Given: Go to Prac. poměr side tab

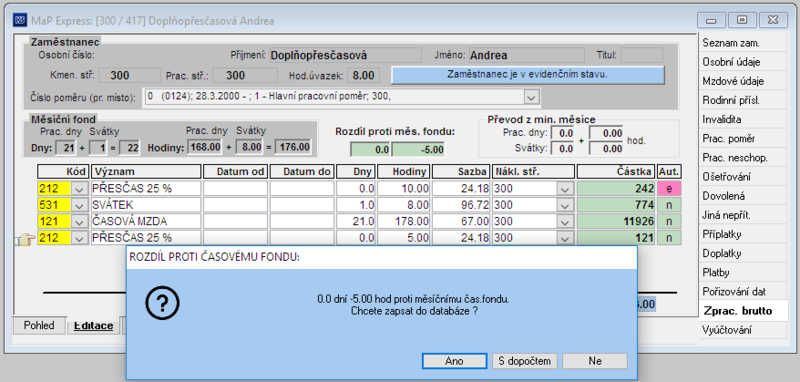Looking at the screenshot, I should (742, 139).
